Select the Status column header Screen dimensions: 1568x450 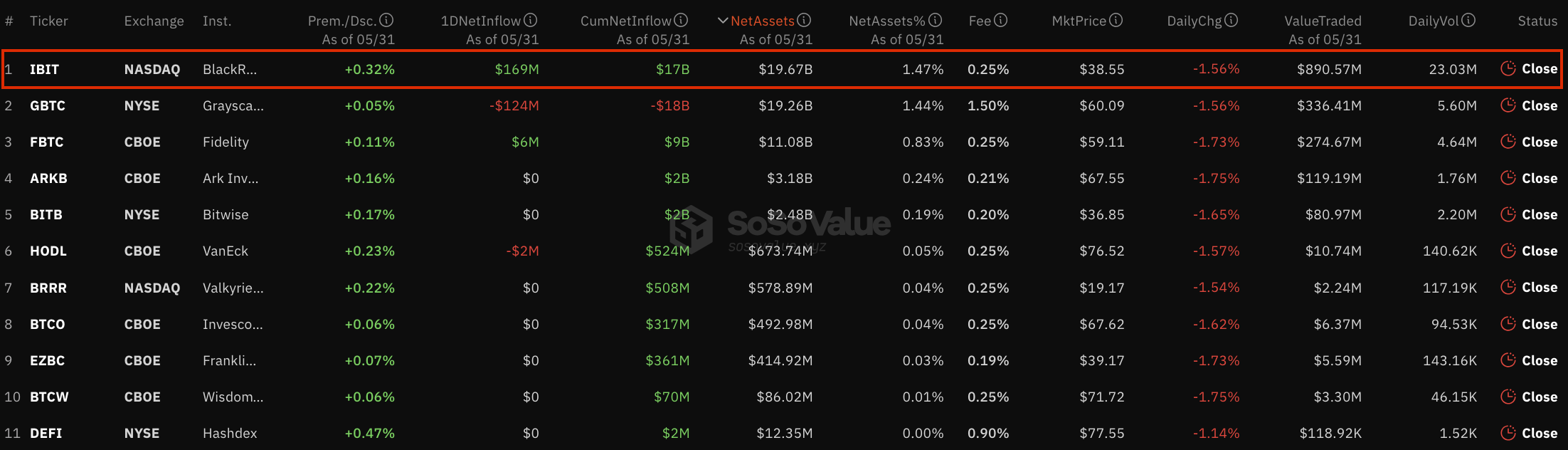click(x=1537, y=21)
